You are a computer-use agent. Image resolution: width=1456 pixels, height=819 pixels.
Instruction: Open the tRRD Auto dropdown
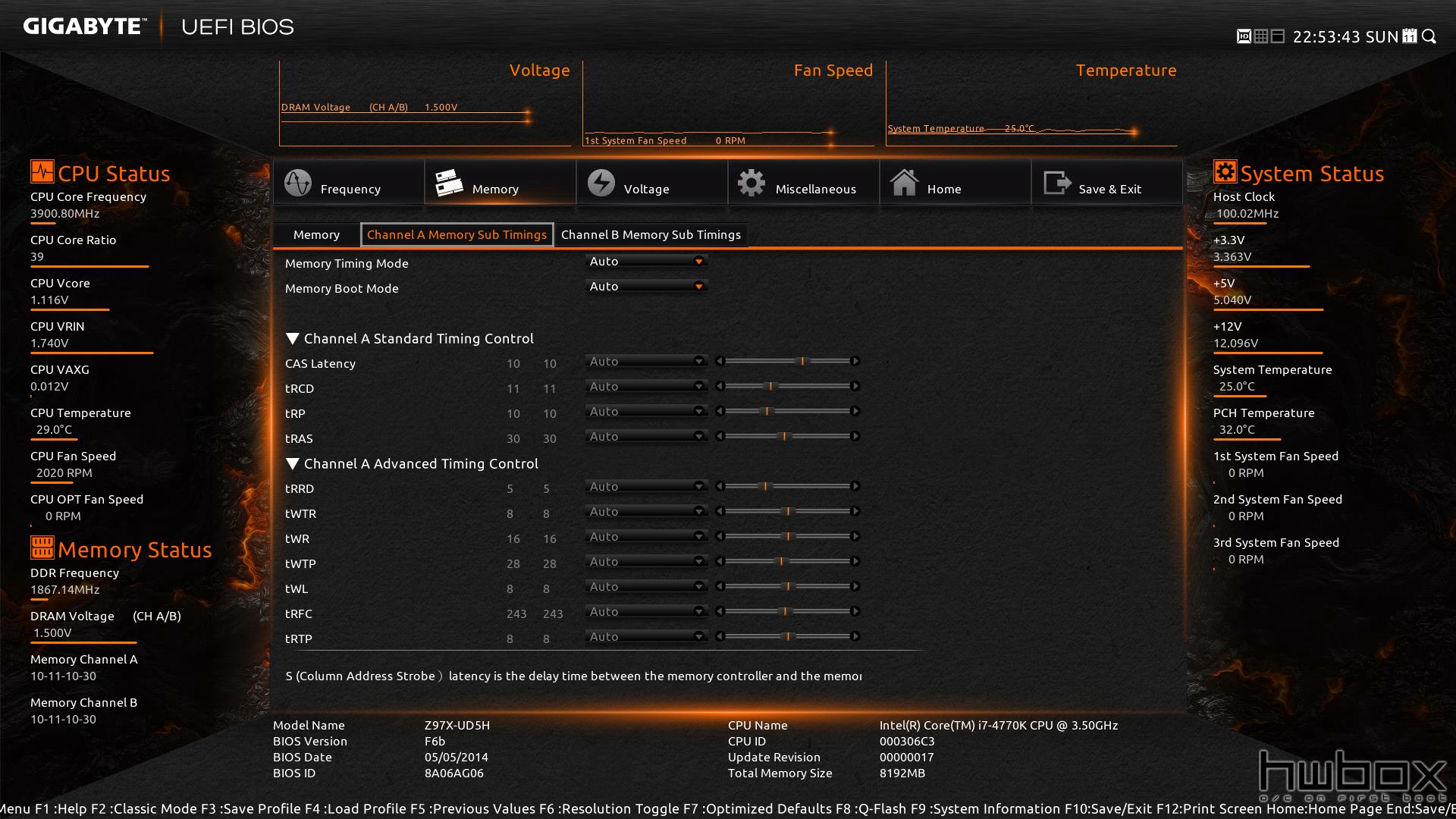click(x=646, y=486)
